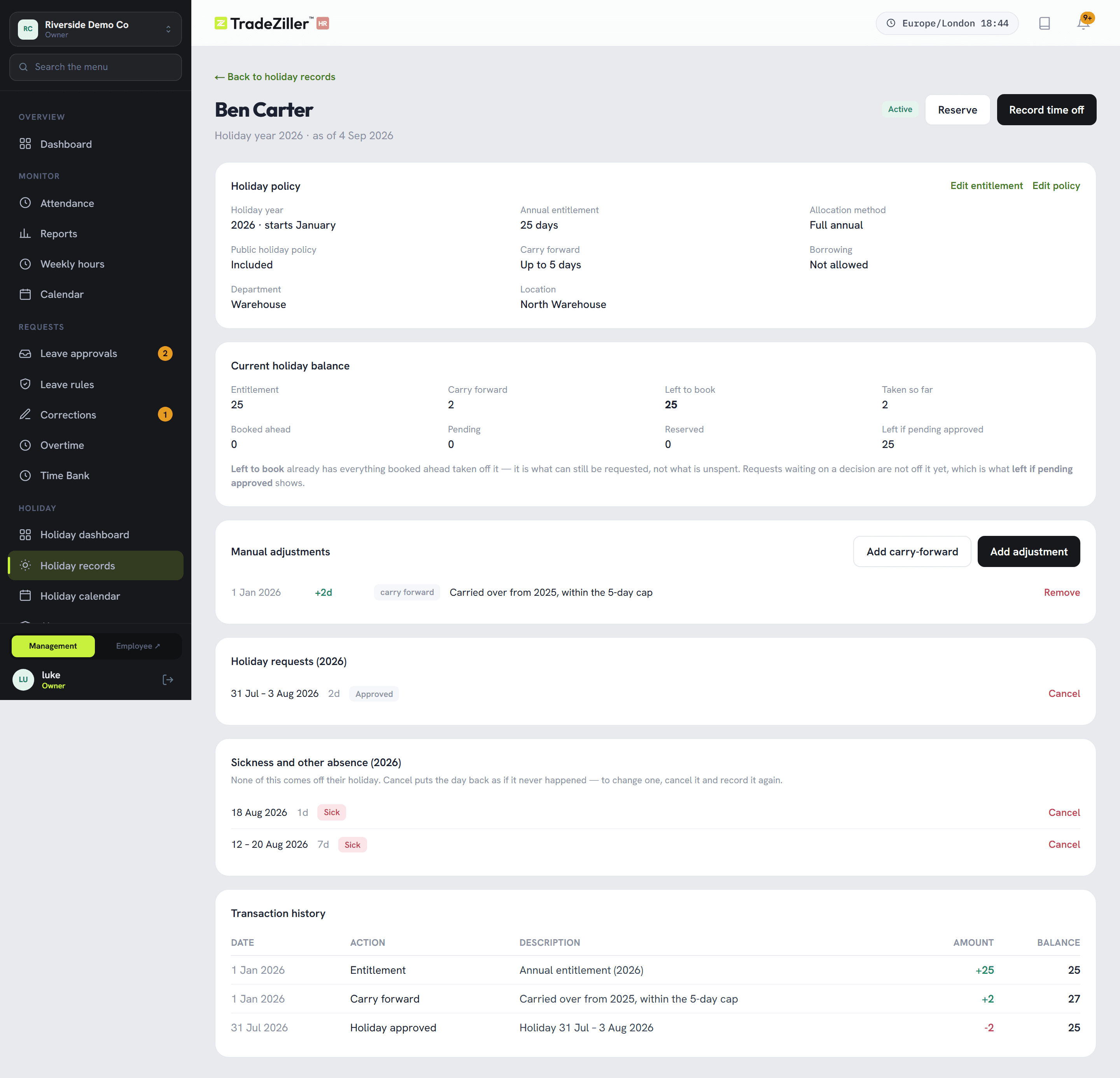This screenshot has height=1078, width=1120.
Task: Follow Back to holiday records link
Action: 275,77
